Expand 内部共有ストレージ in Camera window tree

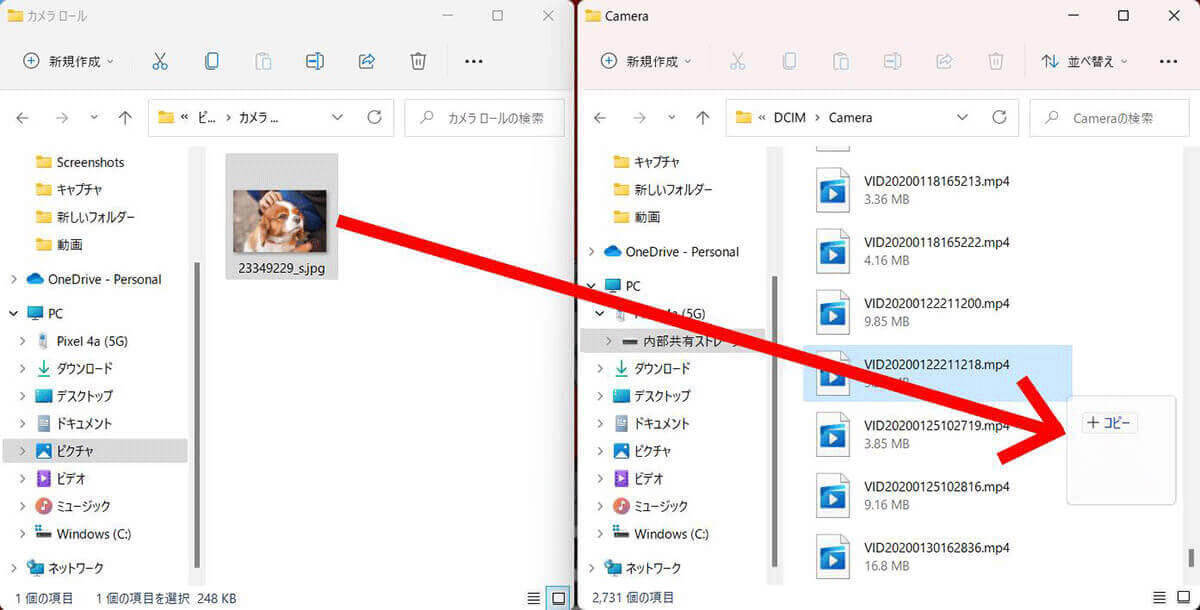click(x=609, y=341)
